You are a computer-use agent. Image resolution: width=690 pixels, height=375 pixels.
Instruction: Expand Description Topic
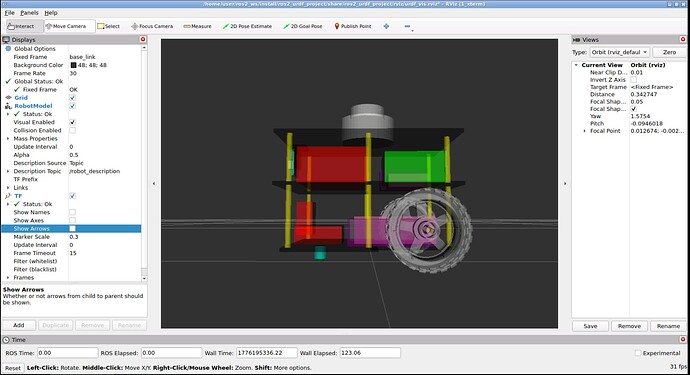7,171
